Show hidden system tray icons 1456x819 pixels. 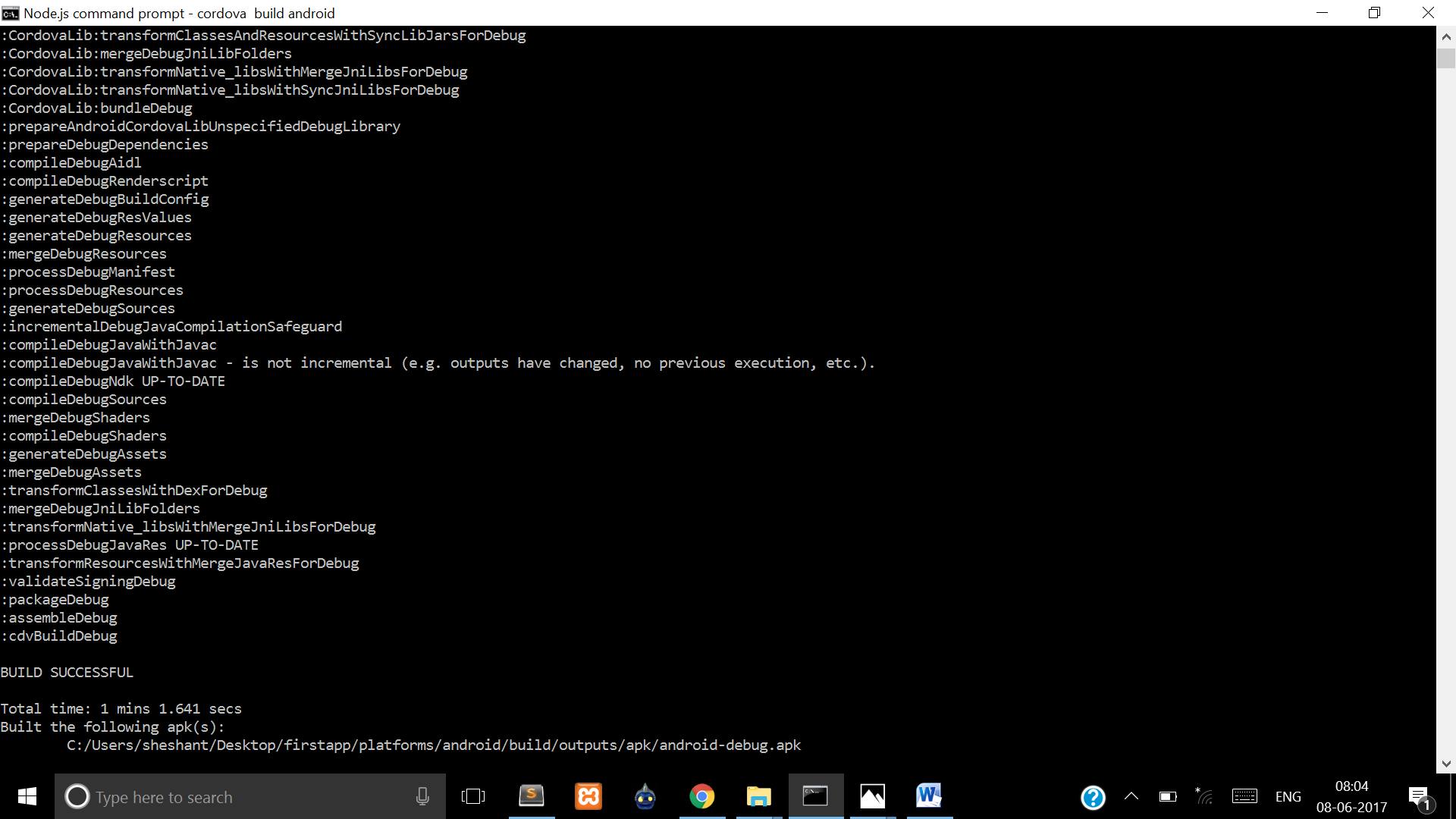[x=1131, y=796]
